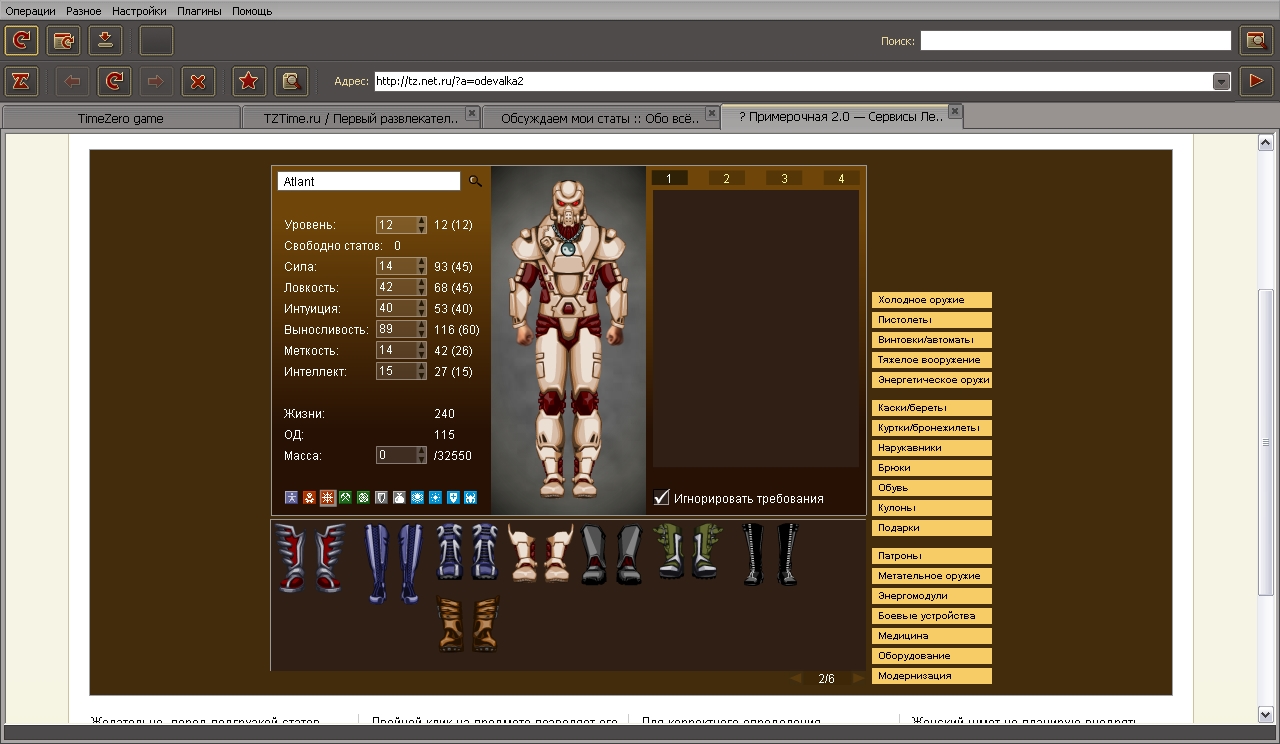Viewport: 1280px width, 744px height.
Task: Click the TimeZero logo icon in toolbar
Action: pyautogui.click(x=21, y=81)
